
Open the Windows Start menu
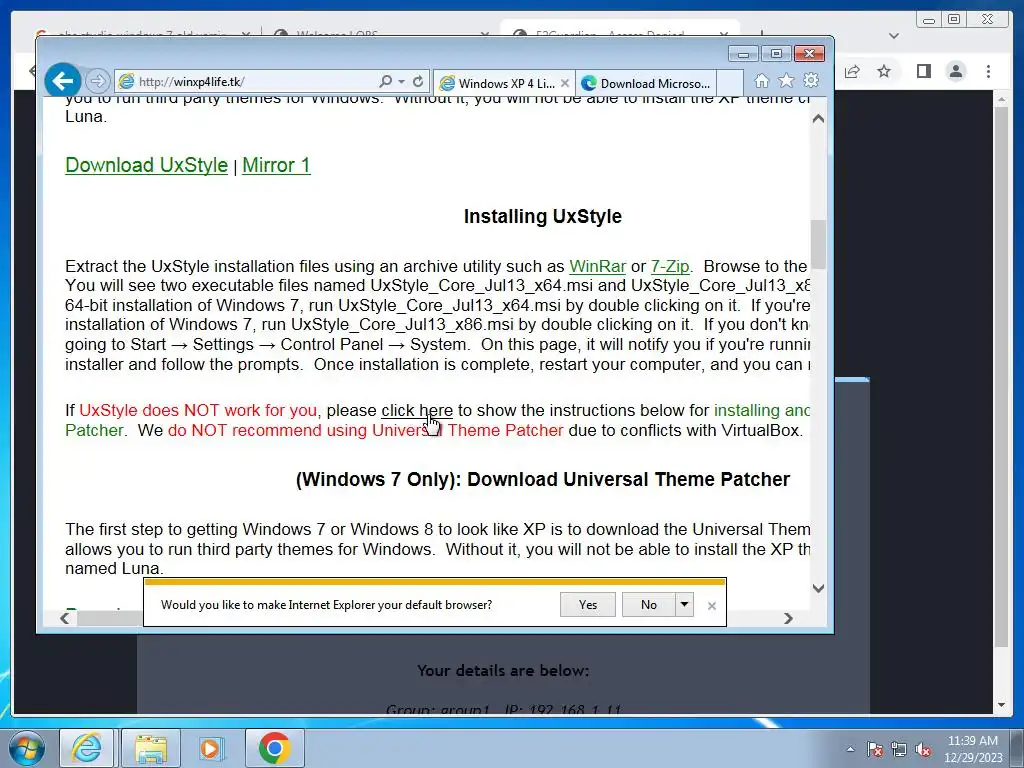(27, 748)
